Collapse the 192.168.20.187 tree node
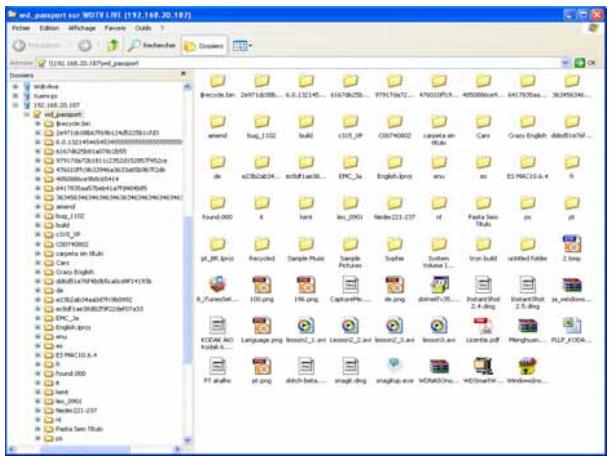Screen dimensions: 609x457 (16, 105)
